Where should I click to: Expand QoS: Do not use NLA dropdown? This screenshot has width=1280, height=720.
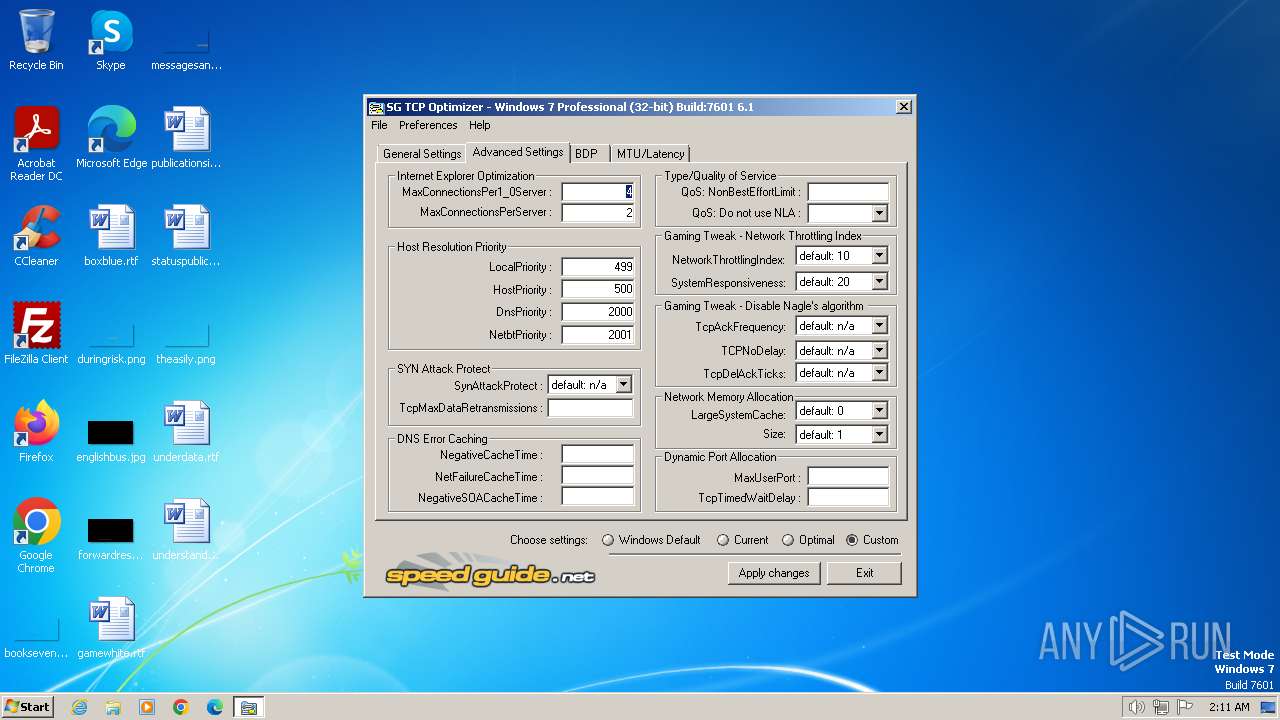click(x=879, y=213)
